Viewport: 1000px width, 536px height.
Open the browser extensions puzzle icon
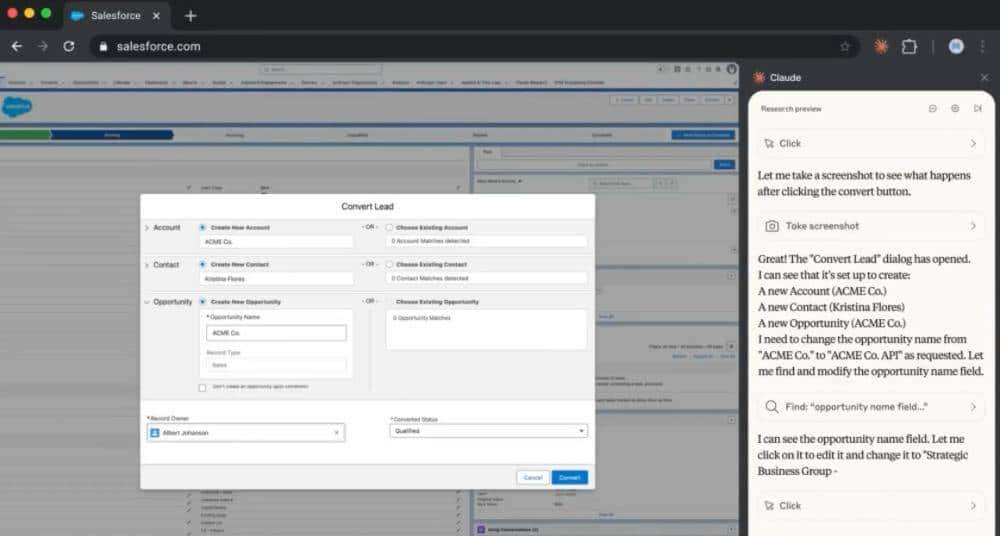pyautogui.click(x=909, y=46)
